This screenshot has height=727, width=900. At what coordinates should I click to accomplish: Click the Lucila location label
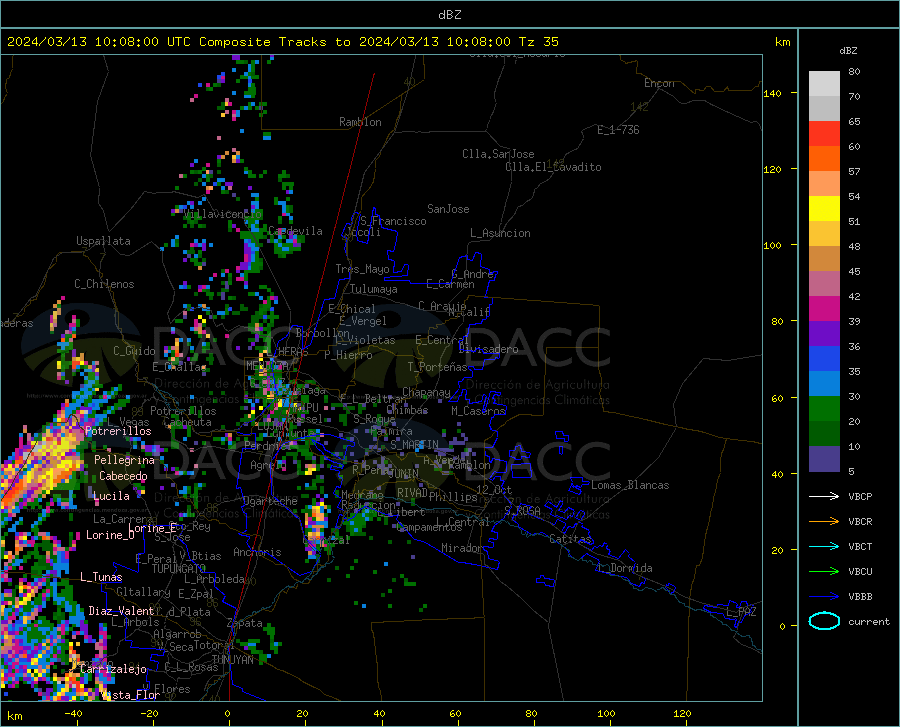111,496
